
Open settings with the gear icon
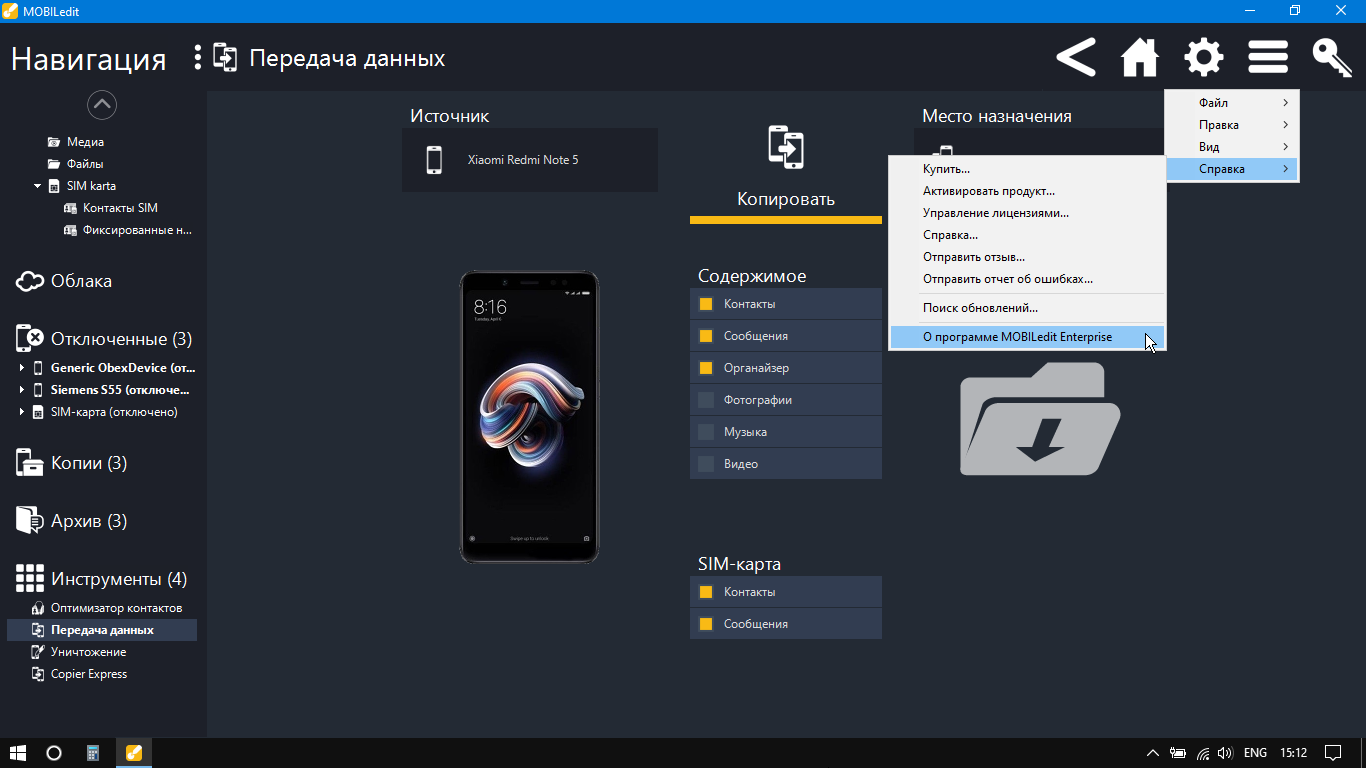1204,57
